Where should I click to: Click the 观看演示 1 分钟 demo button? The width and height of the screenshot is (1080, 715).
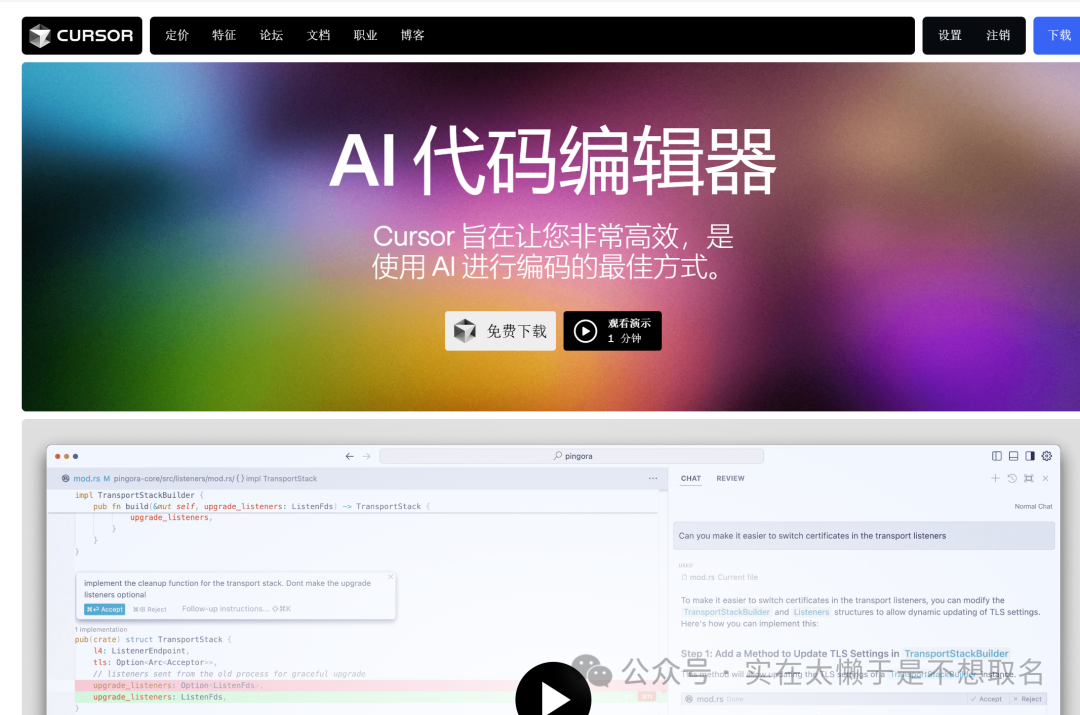coord(612,331)
